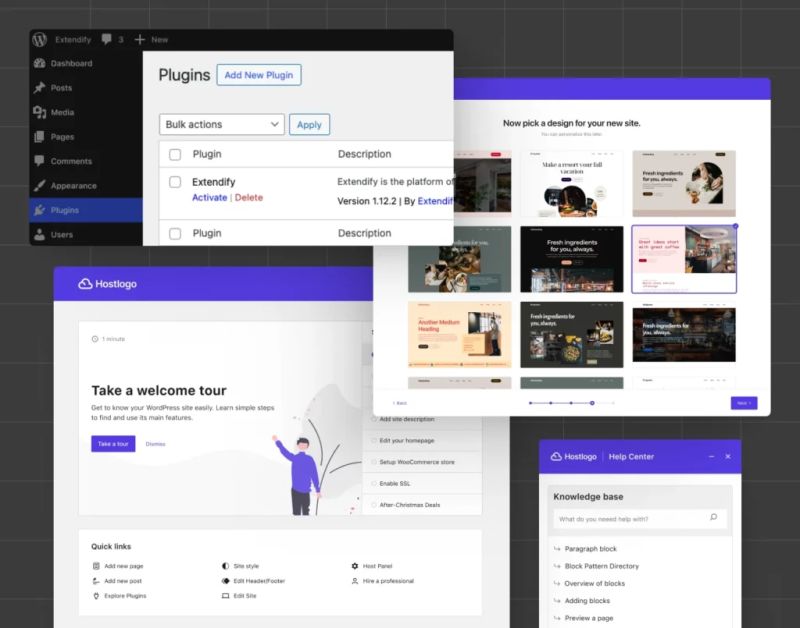This screenshot has height=628, width=800.
Task: Click the Users person icon in sidebar
Action: [x=39, y=235]
